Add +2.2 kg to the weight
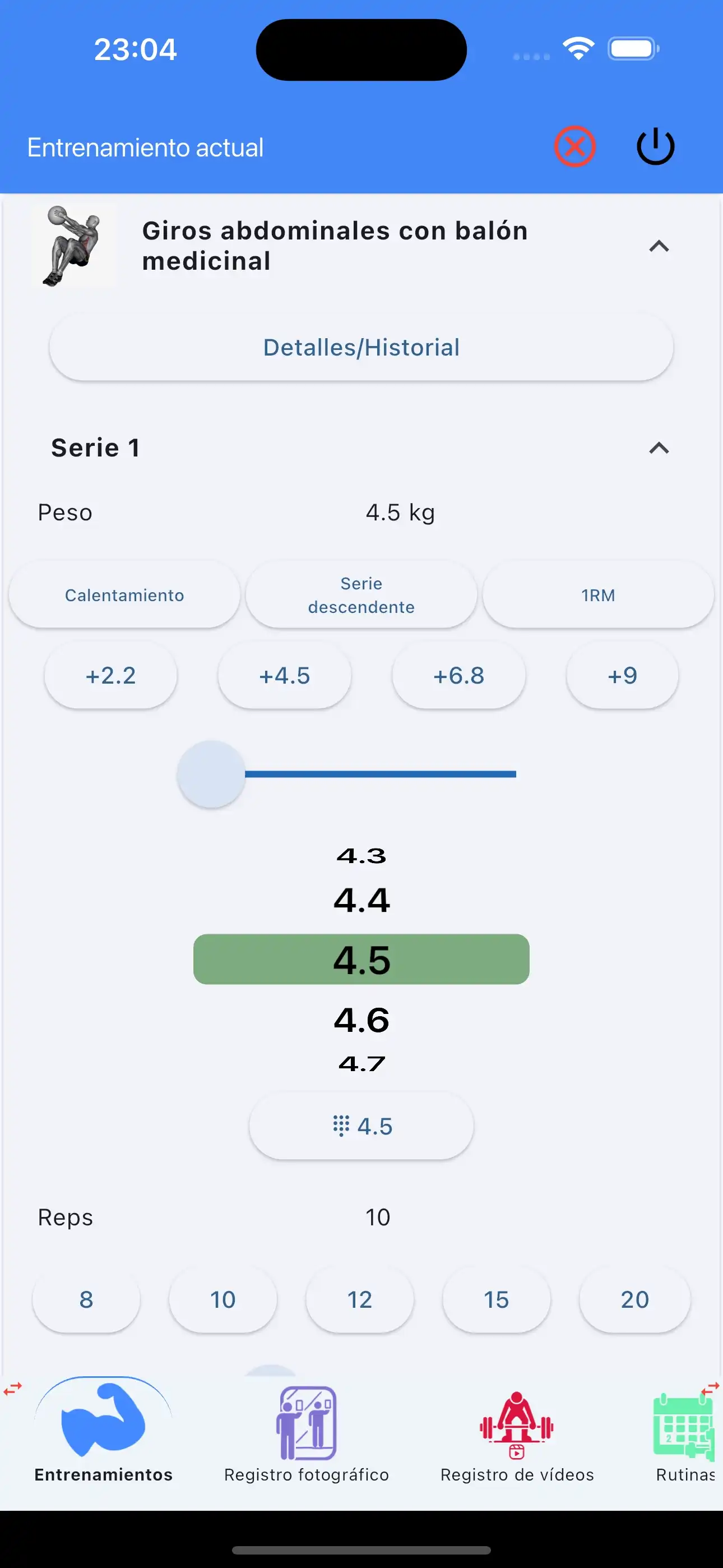 pyautogui.click(x=111, y=675)
